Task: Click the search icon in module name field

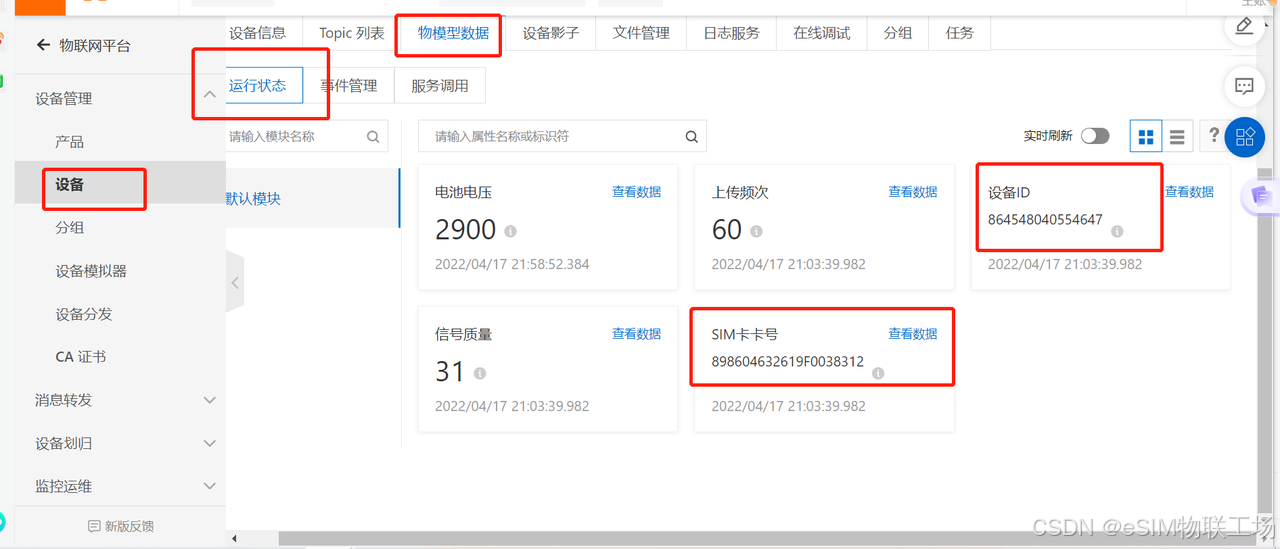Action: (x=373, y=137)
